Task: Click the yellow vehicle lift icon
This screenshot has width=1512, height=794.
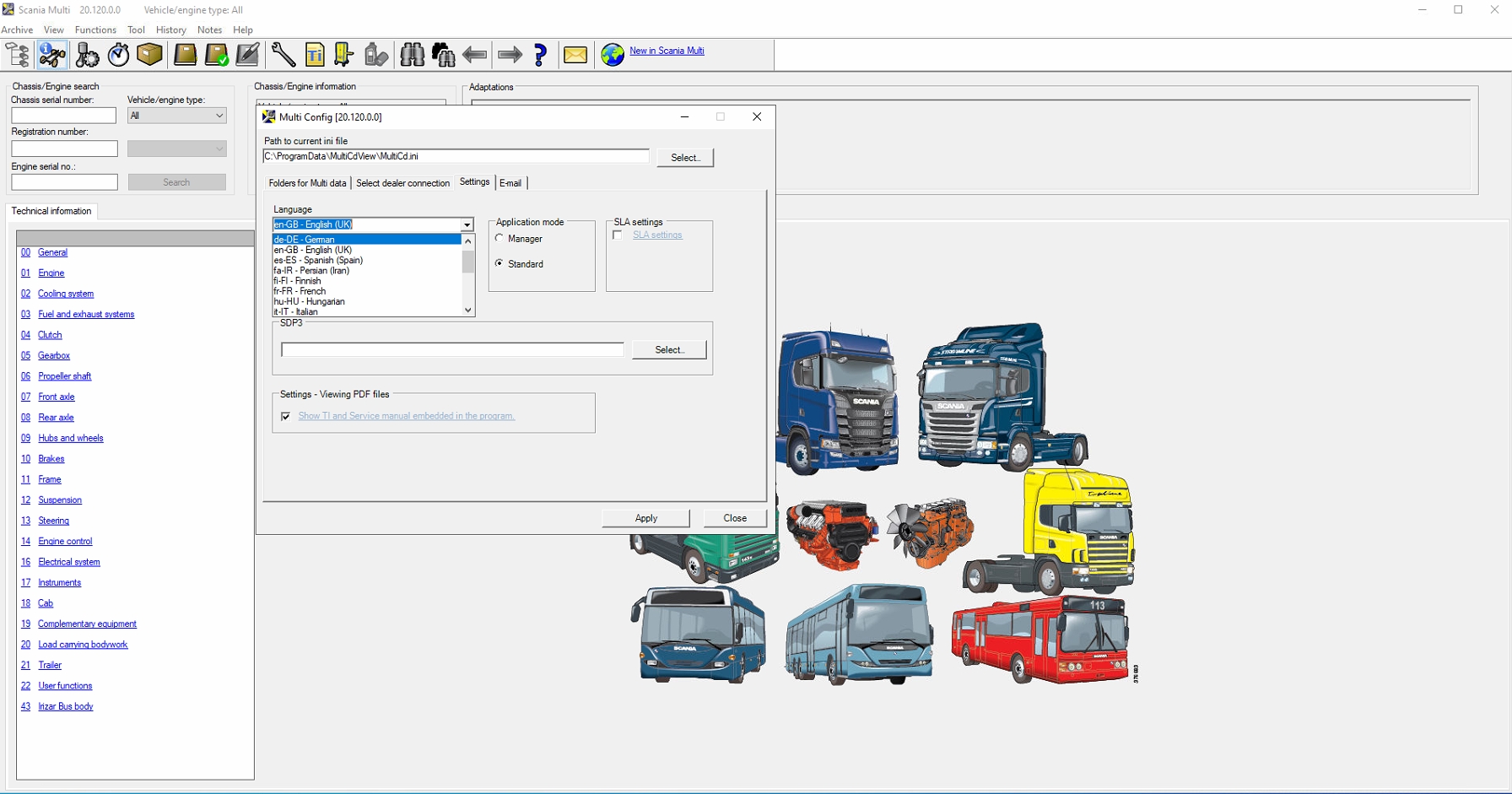Action: (343, 55)
